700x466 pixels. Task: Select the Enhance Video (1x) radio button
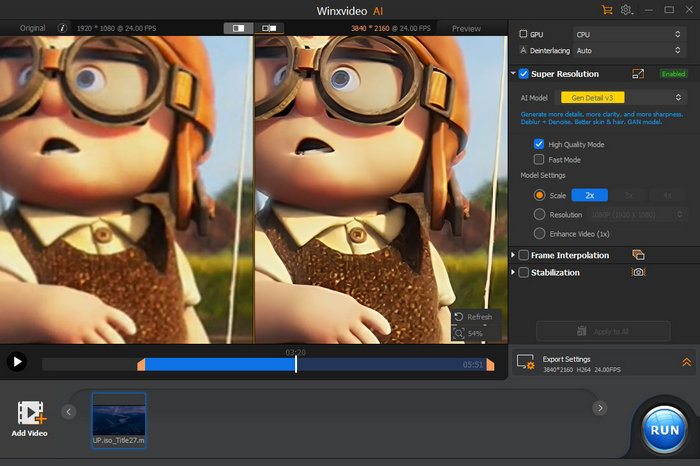[x=540, y=232]
